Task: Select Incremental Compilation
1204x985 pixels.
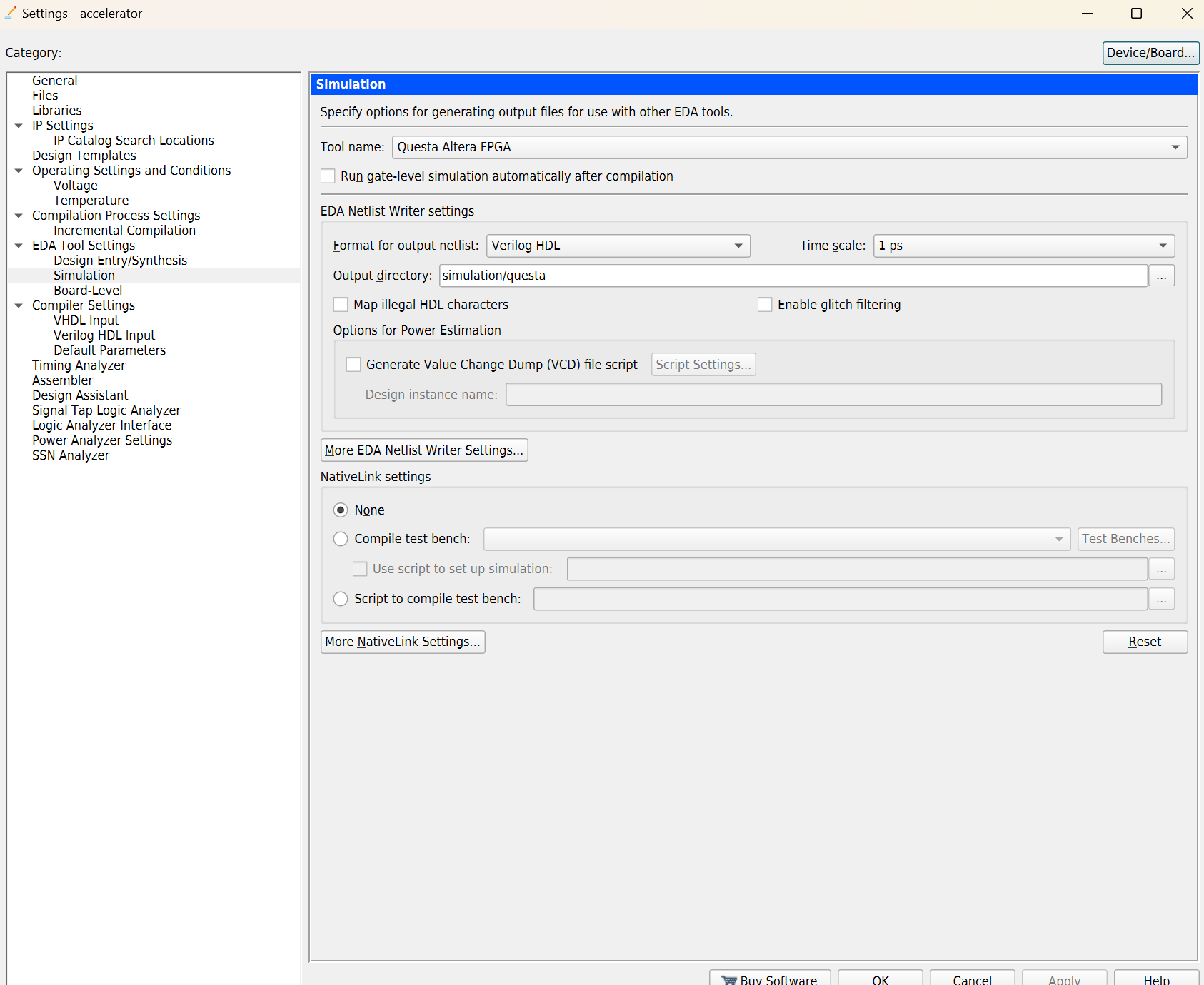Action: click(124, 231)
